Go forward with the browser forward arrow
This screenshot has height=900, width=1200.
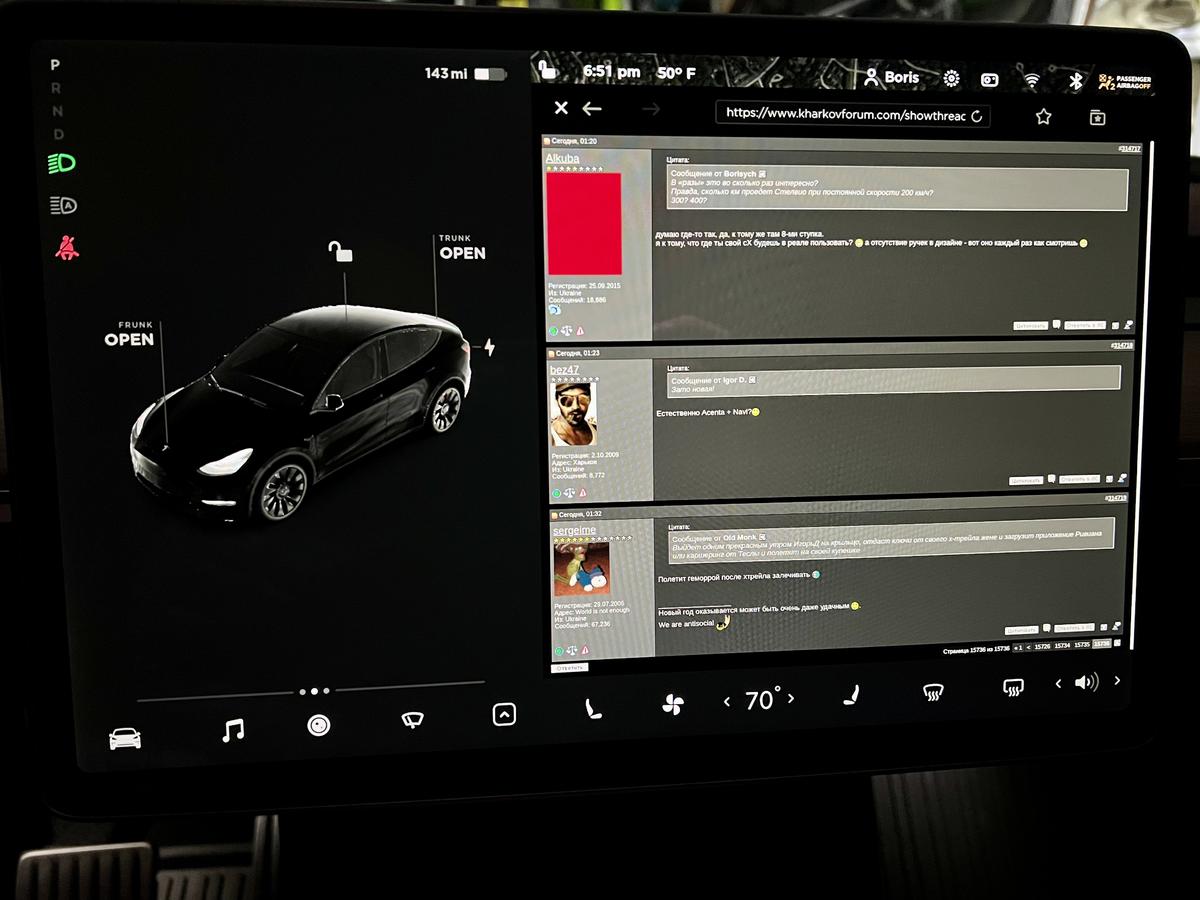tap(651, 109)
